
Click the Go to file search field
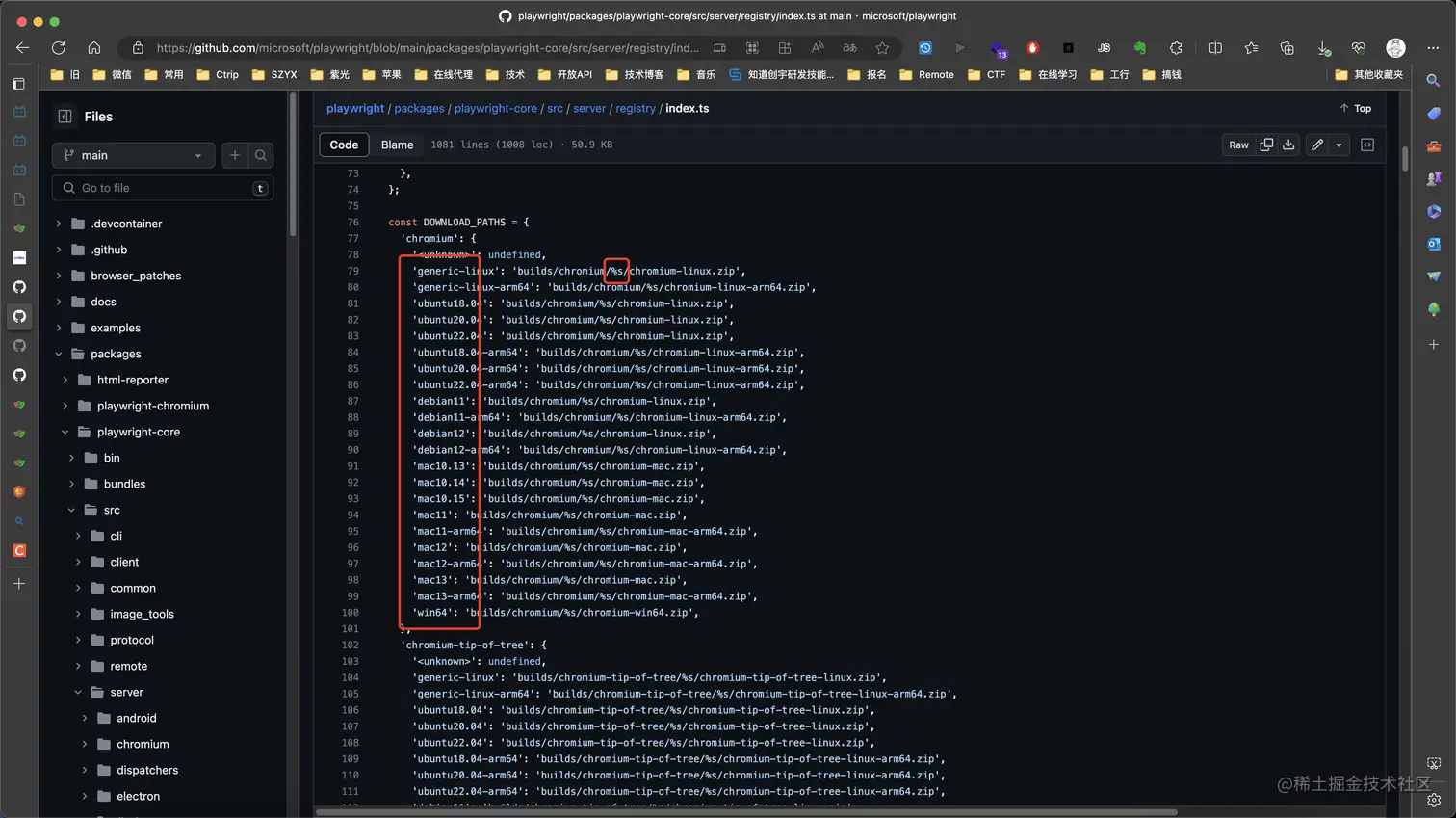[163, 188]
